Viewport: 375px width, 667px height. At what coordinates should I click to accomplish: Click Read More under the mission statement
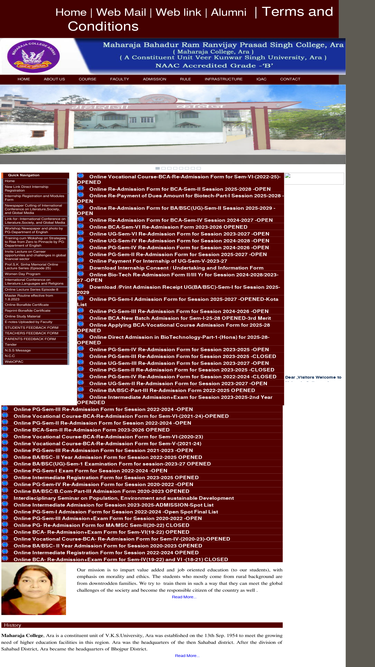(184, 597)
